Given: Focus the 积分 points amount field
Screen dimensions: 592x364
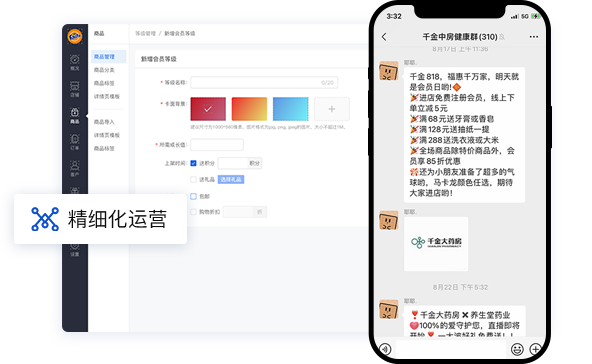Looking at the screenshot, I should [233, 163].
